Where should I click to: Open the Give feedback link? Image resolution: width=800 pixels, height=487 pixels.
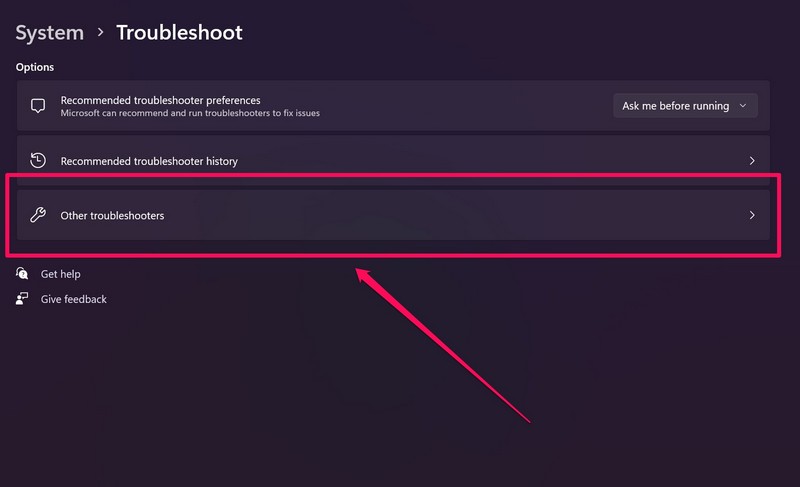pos(73,299)
